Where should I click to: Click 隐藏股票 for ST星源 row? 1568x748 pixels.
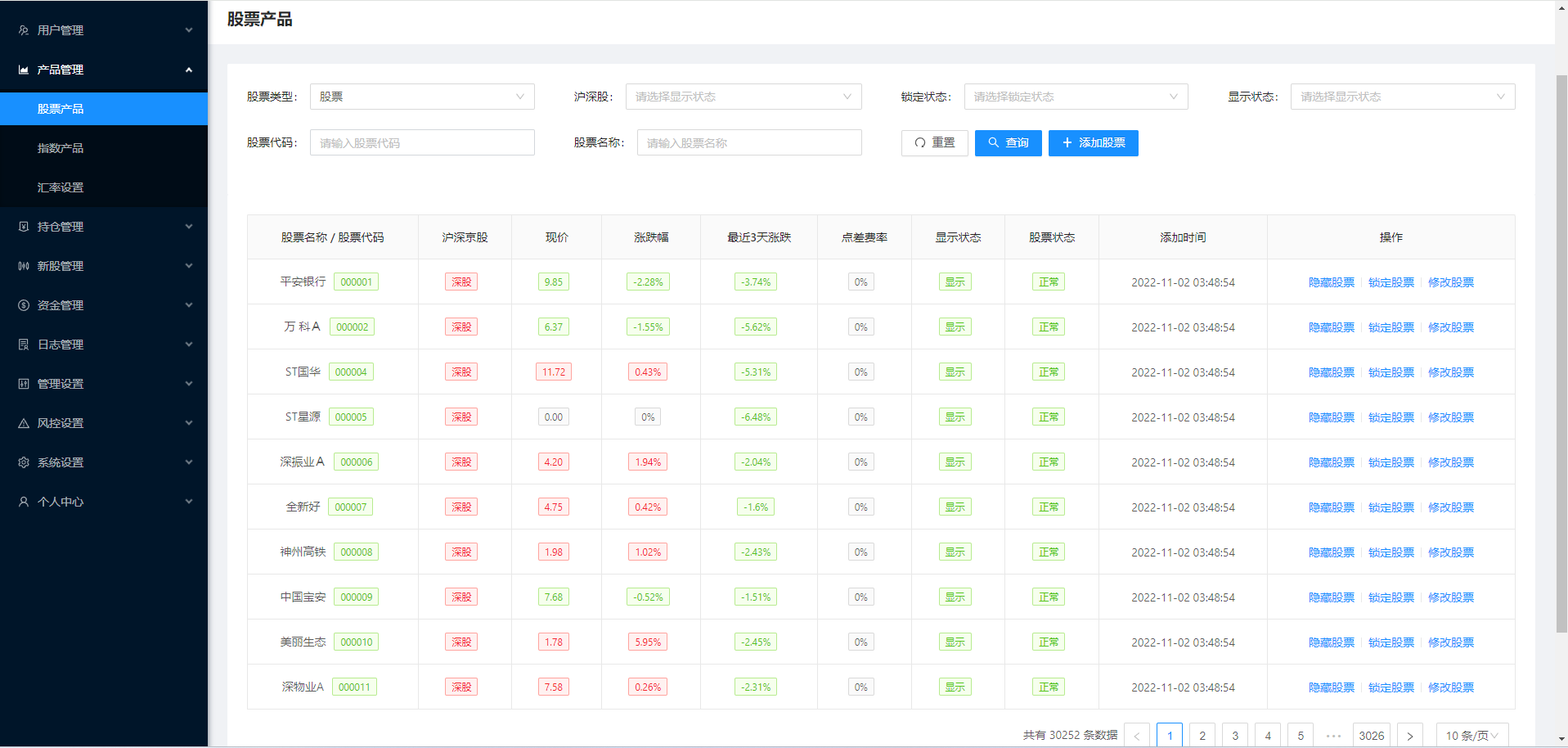point(1331,417)
